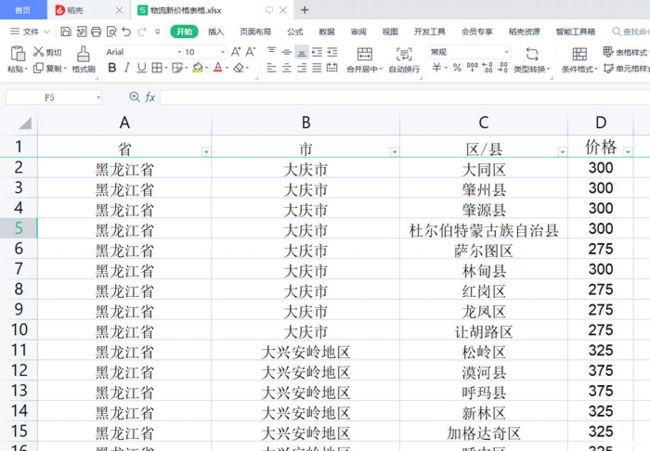Save the workbook with the save icon
Screen dimensions: 650x451
[65, 32]
